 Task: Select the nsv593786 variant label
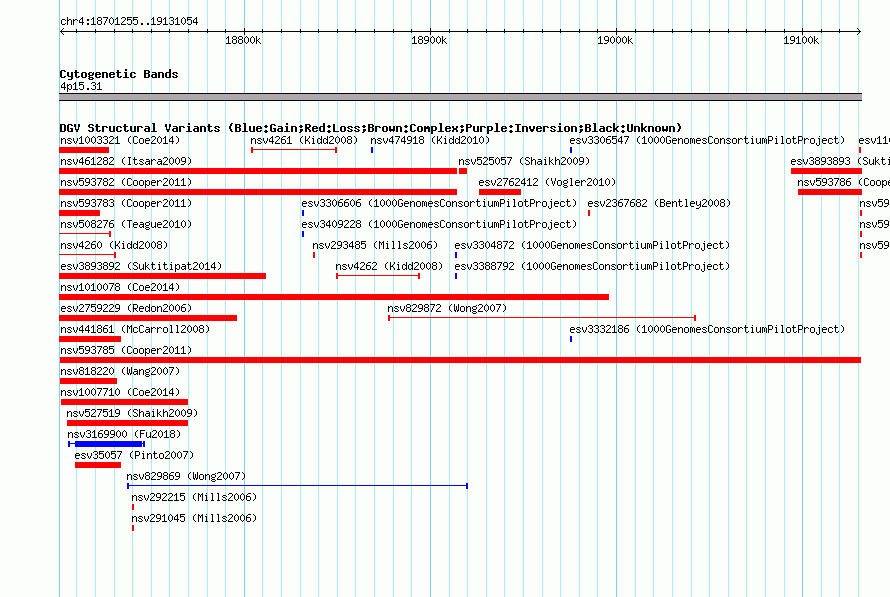click(x=843, y=182)
